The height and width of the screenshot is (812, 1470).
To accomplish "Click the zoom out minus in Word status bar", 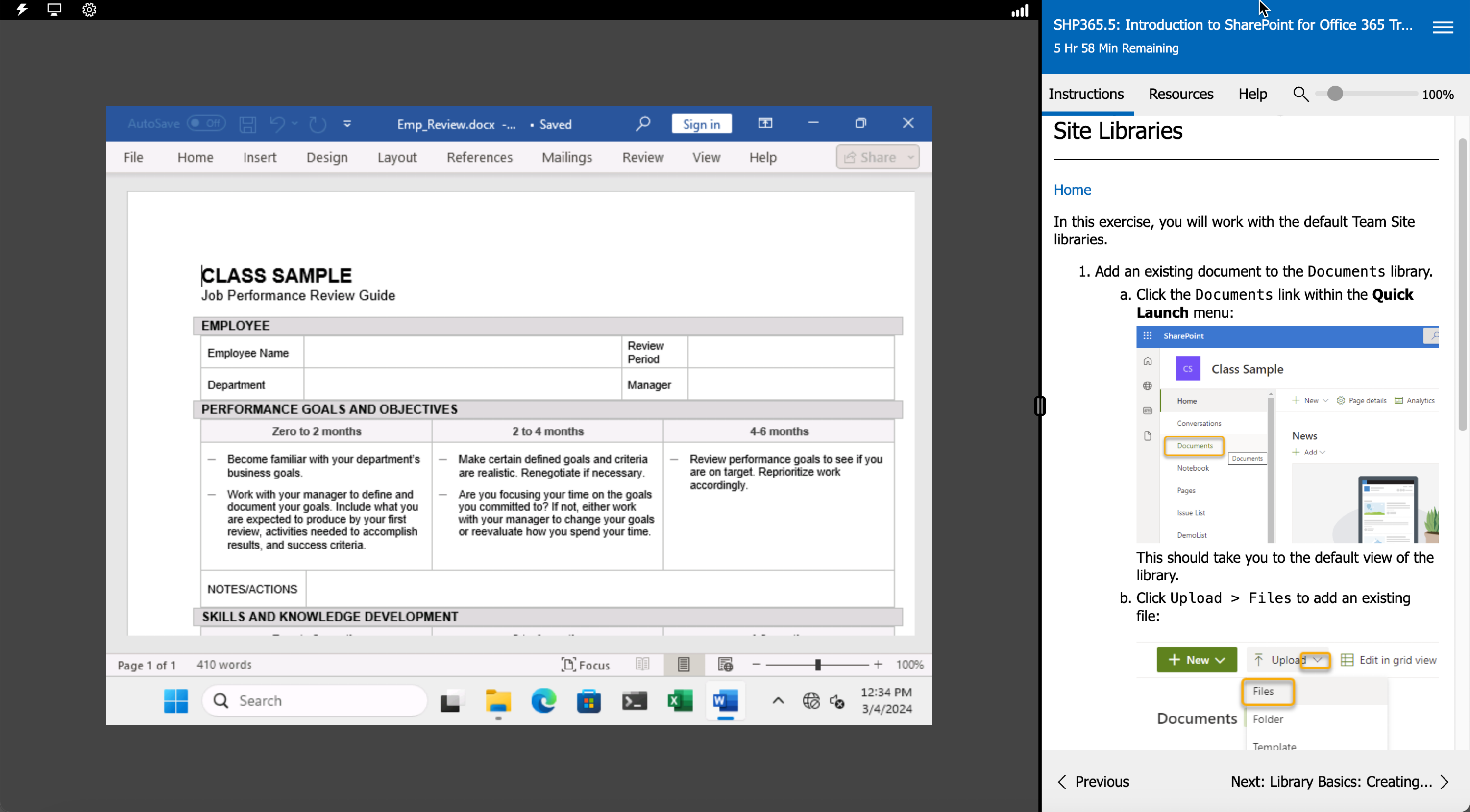I will pos(756,664).
